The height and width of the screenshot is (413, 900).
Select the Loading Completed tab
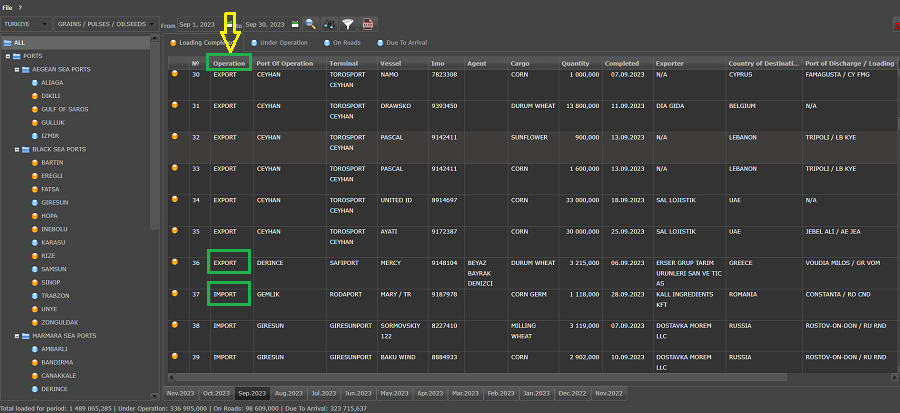pyautogui.click(x=201, y=42)
